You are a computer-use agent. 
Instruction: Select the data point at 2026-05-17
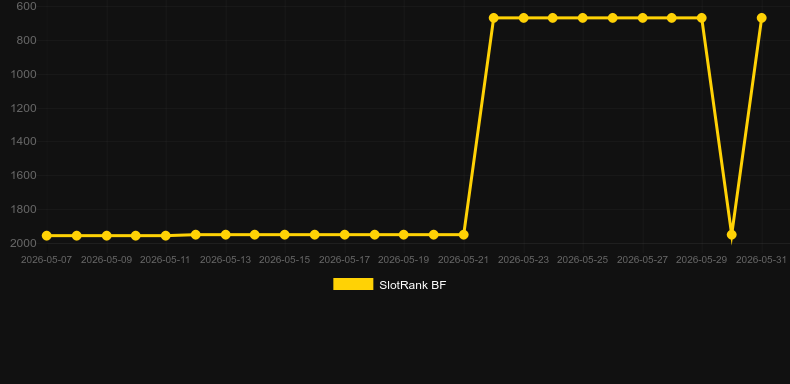[345, 235]
